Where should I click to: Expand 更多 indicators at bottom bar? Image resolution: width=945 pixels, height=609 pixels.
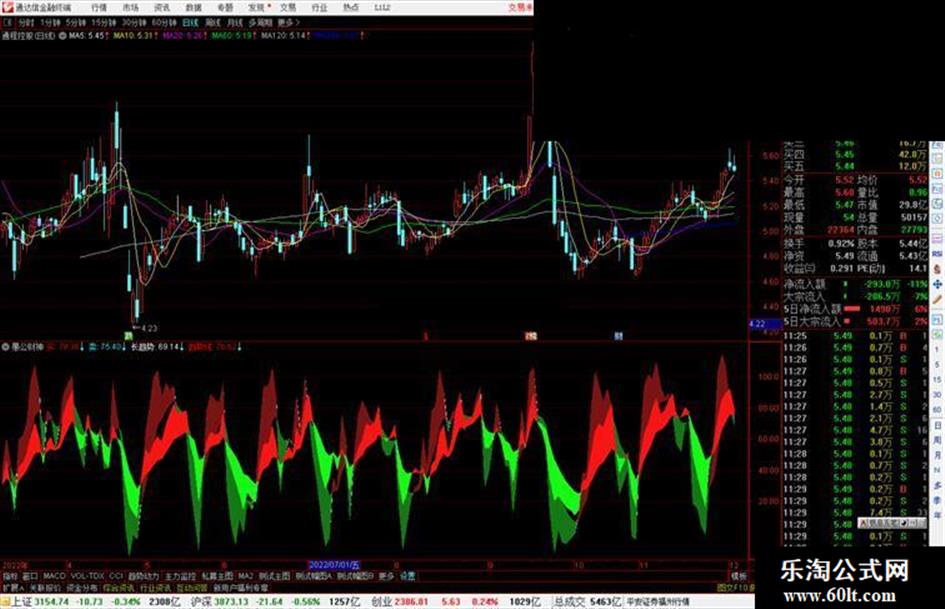(x=386, y=576)
